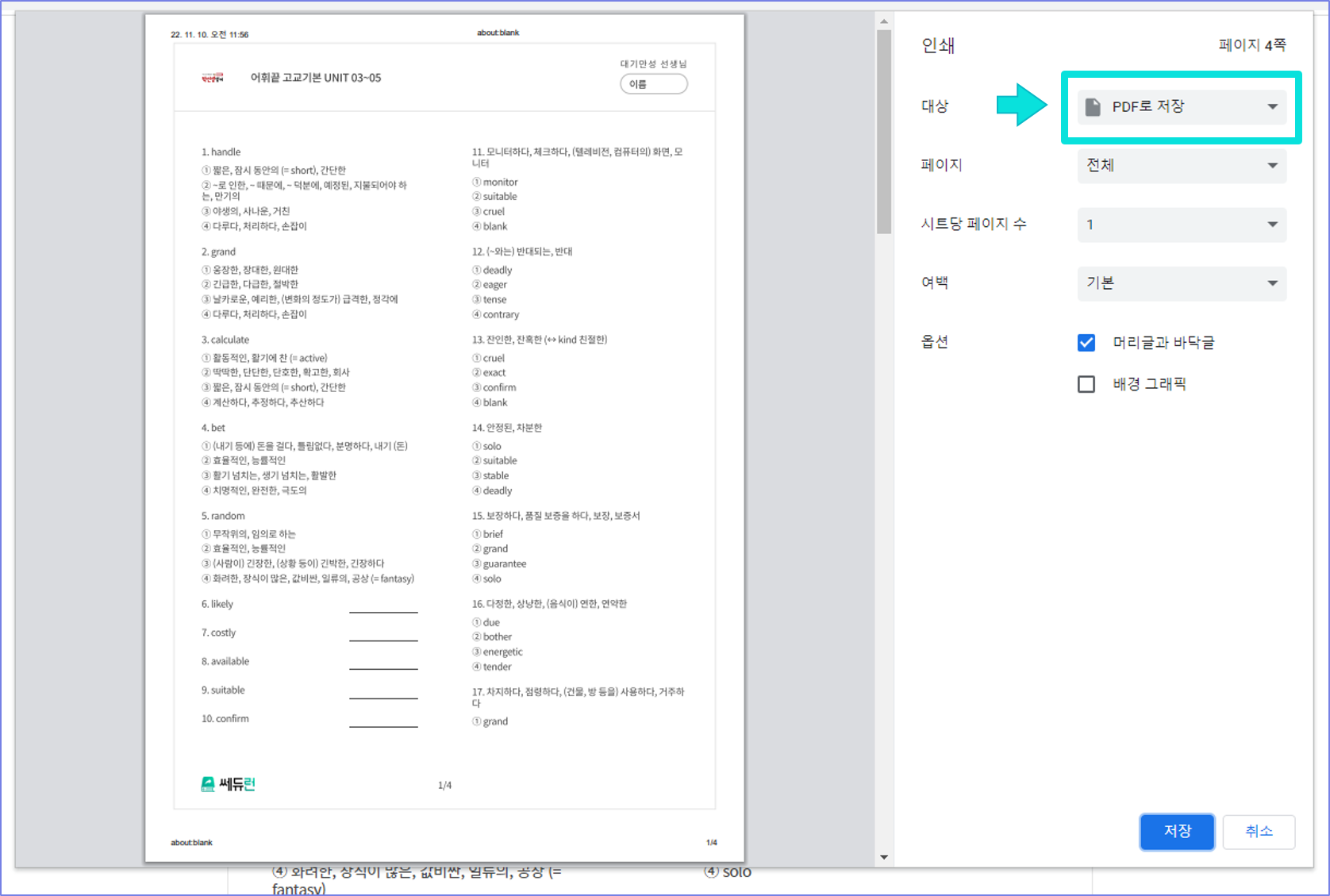
Task: Click the preview pane vertical scrollbar thumb
Action: point(884,131)
